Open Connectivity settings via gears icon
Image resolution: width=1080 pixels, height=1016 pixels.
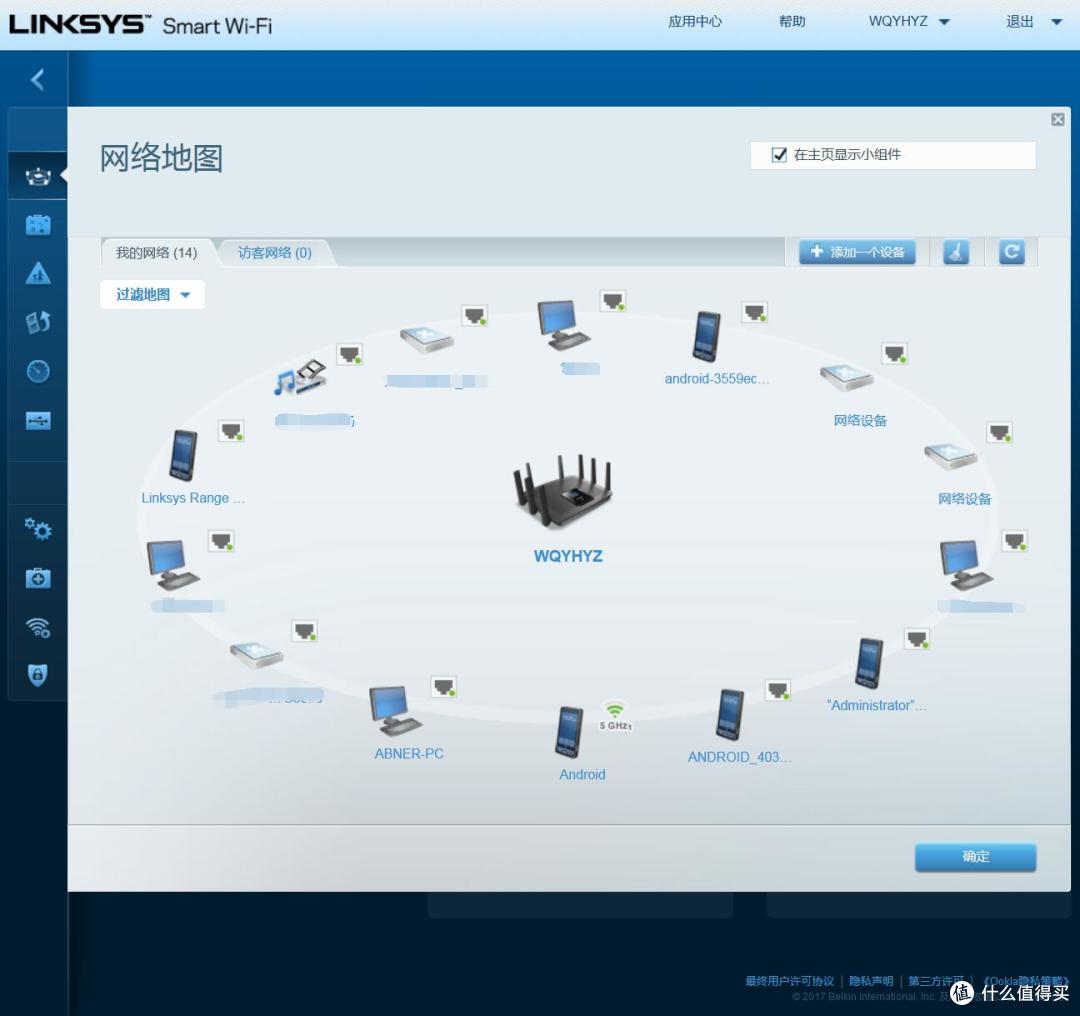37,530
